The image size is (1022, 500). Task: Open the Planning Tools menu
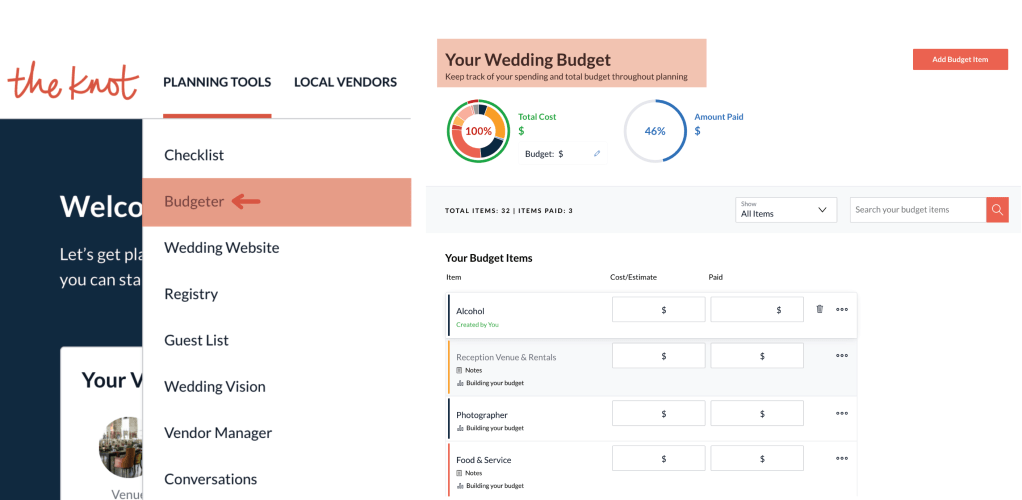(x=217, y=82)
